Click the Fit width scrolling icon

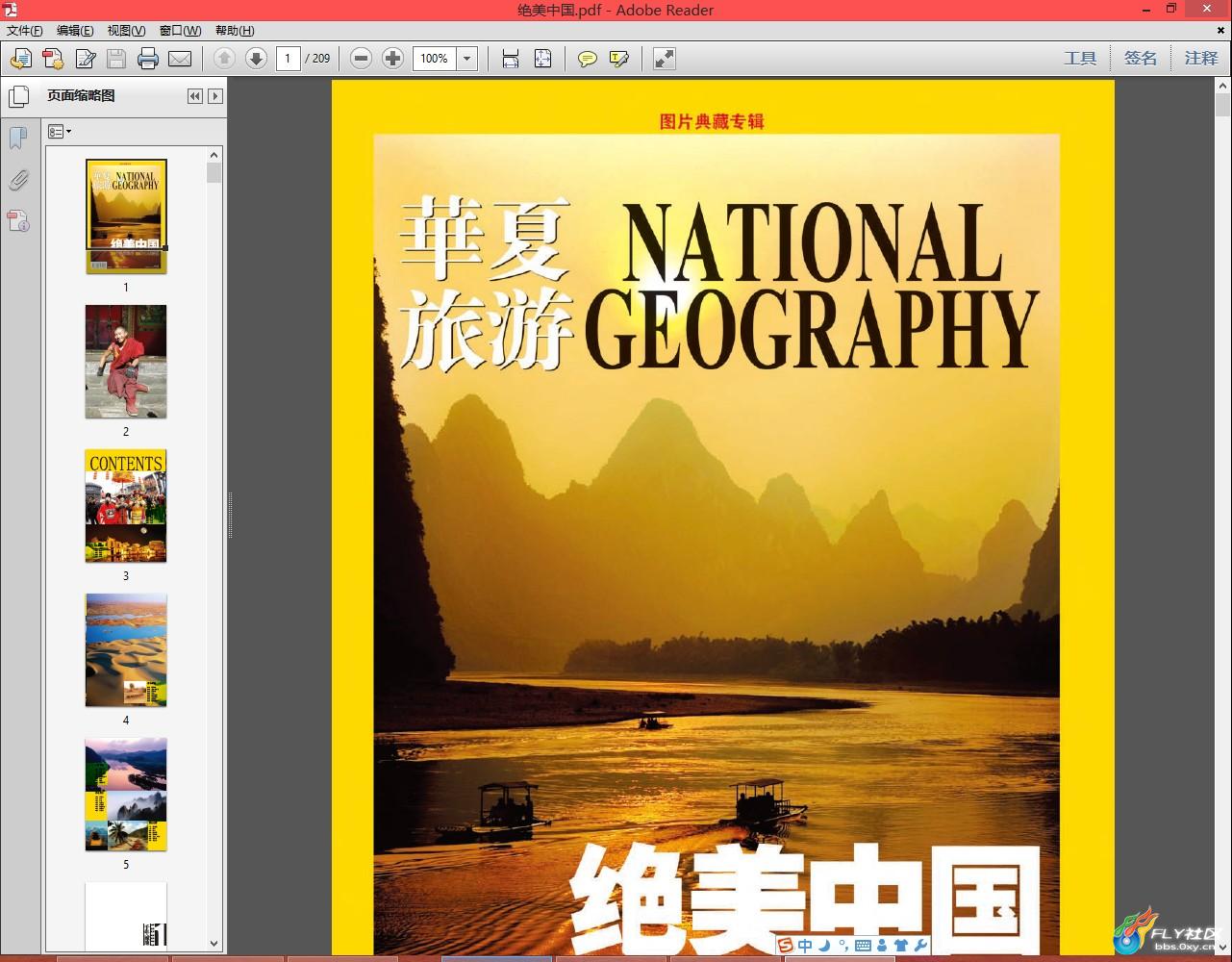pyautogui.click(x=511, y=59)
